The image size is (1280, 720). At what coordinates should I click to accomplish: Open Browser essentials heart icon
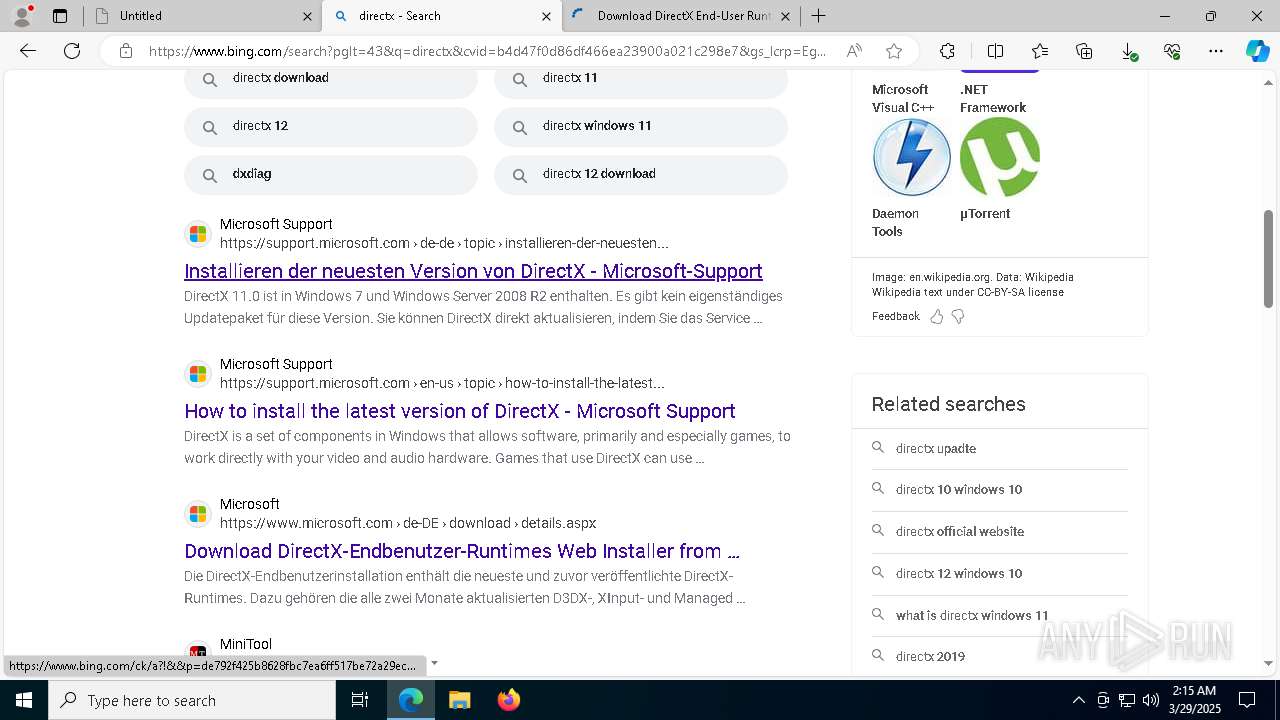point(1172,51)
